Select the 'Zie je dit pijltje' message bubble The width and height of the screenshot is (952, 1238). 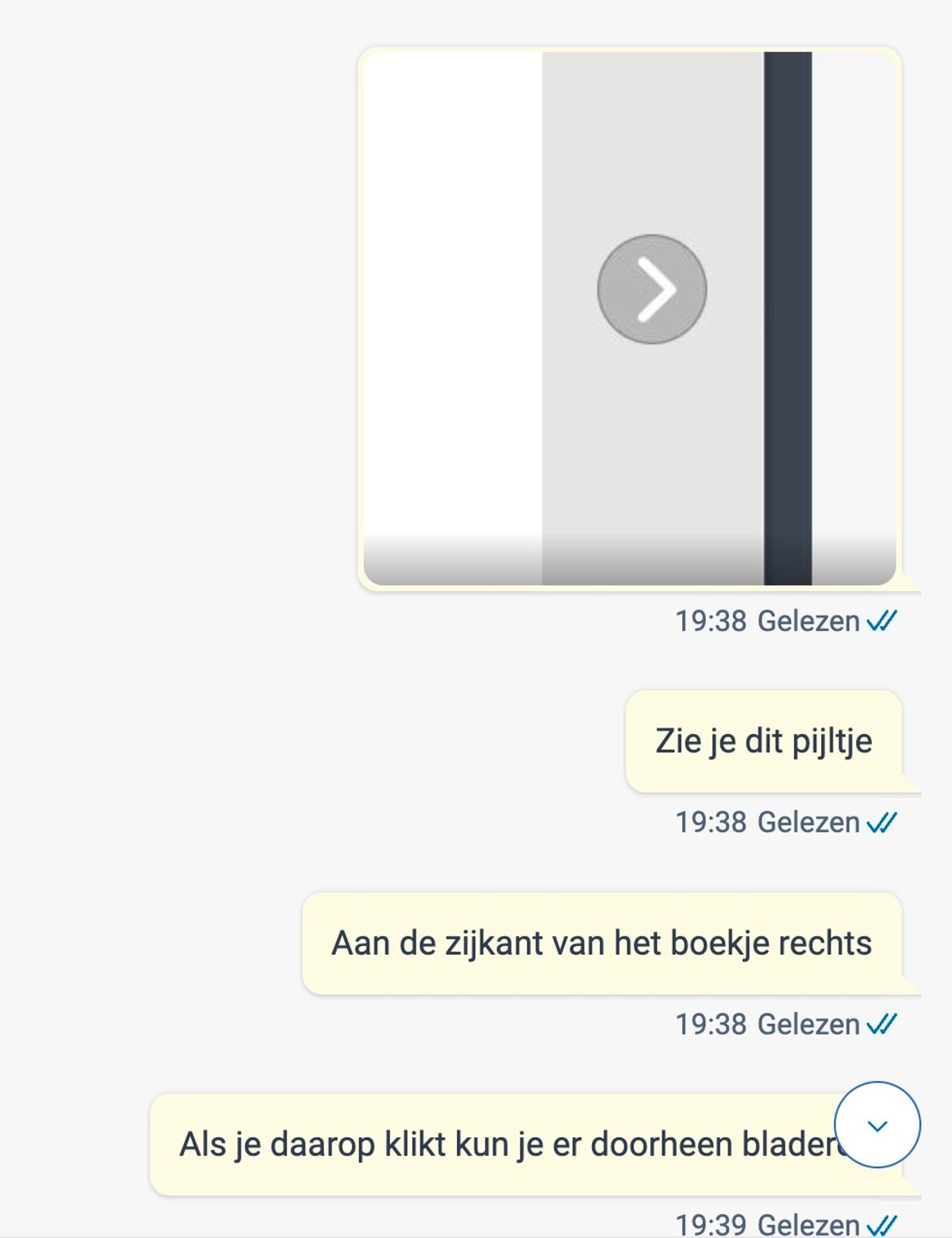764,741
